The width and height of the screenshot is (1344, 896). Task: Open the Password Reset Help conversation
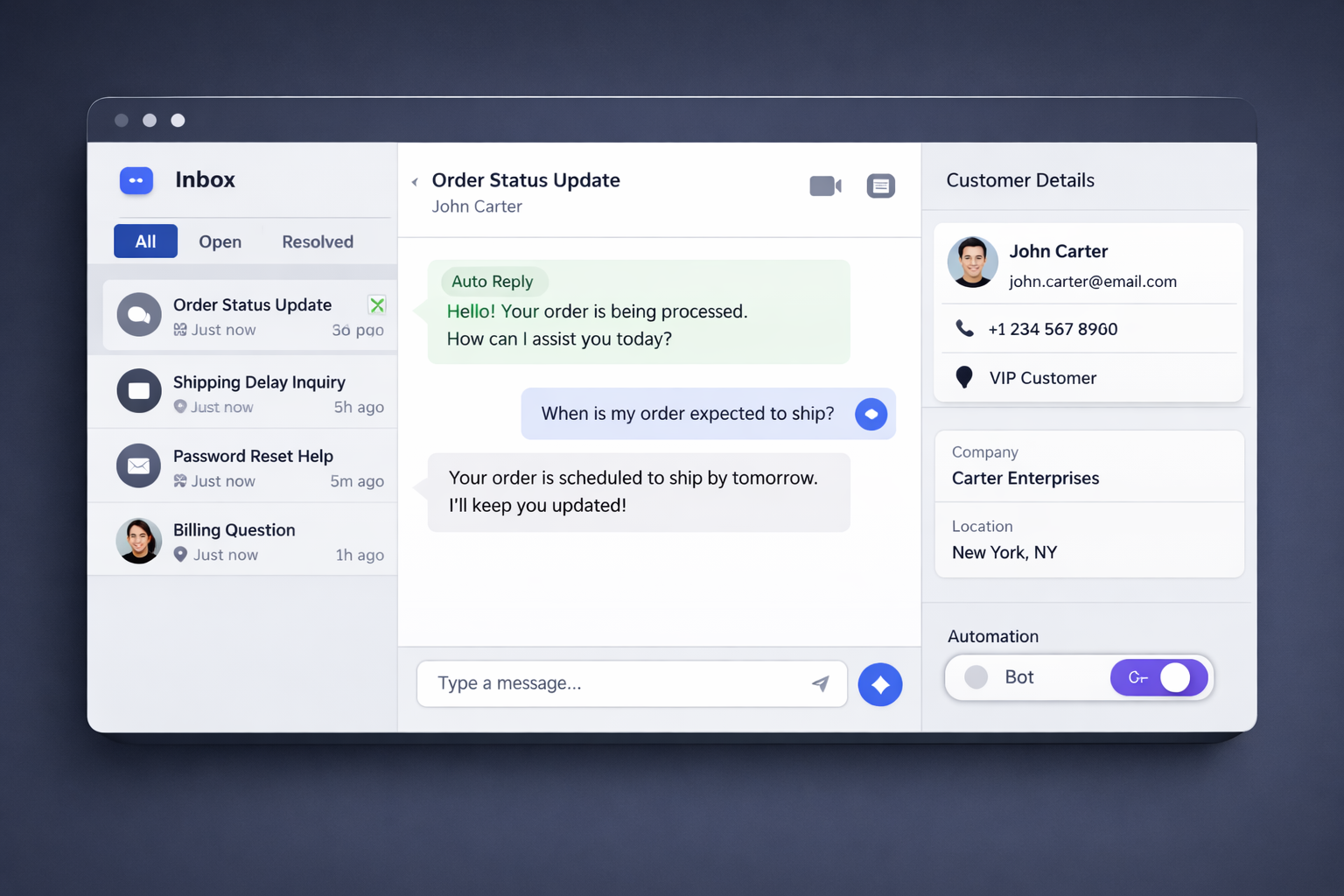pyautogui.click(x=243, y=465)
